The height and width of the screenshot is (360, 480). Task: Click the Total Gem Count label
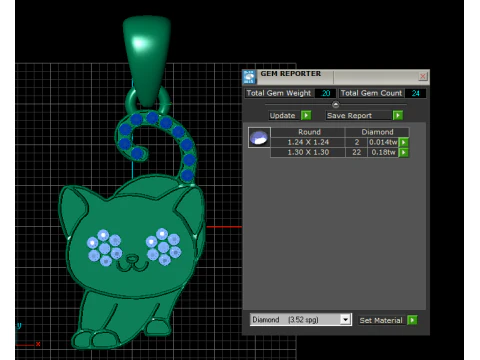tap(371, 93)
